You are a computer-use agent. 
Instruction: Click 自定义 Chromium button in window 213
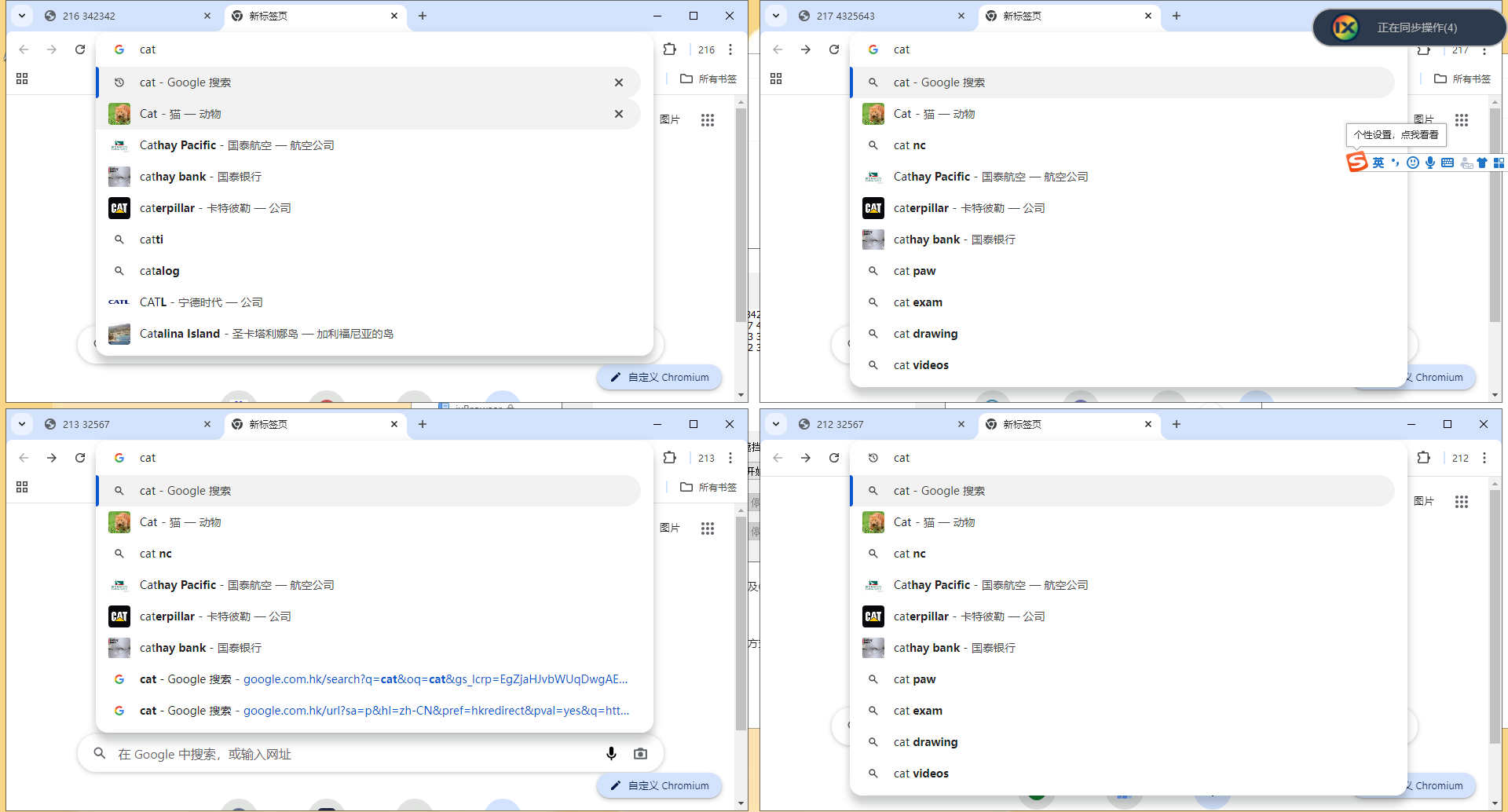coord(660,785)
